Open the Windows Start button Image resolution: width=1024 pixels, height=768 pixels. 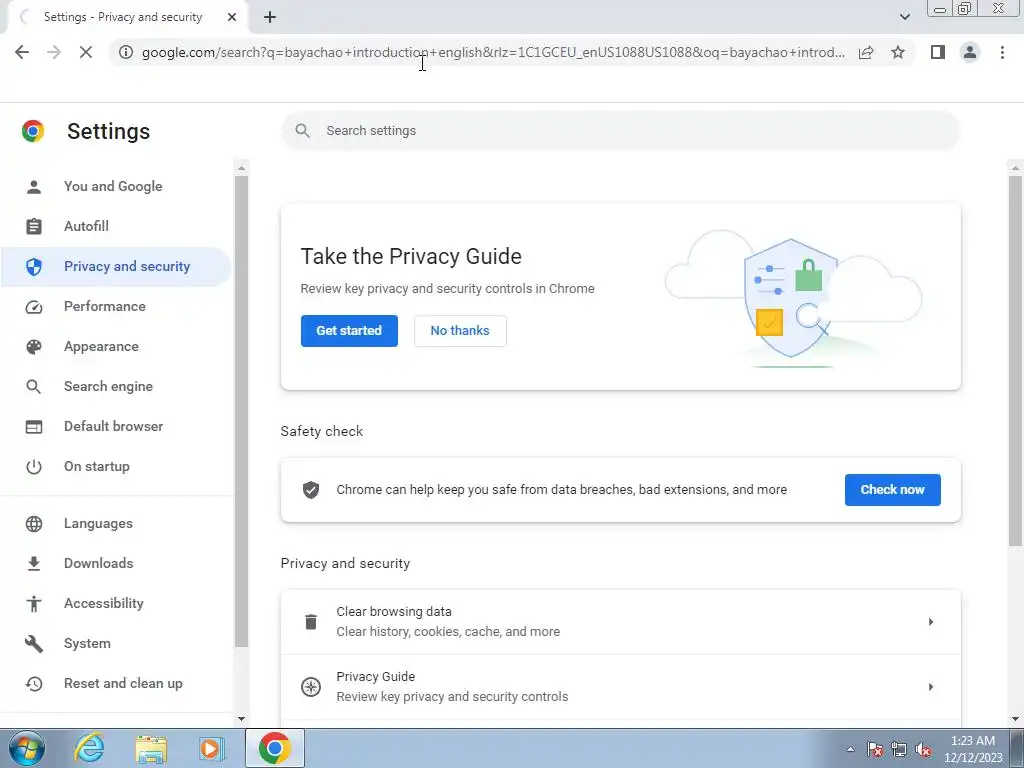(x=26, y=748)
